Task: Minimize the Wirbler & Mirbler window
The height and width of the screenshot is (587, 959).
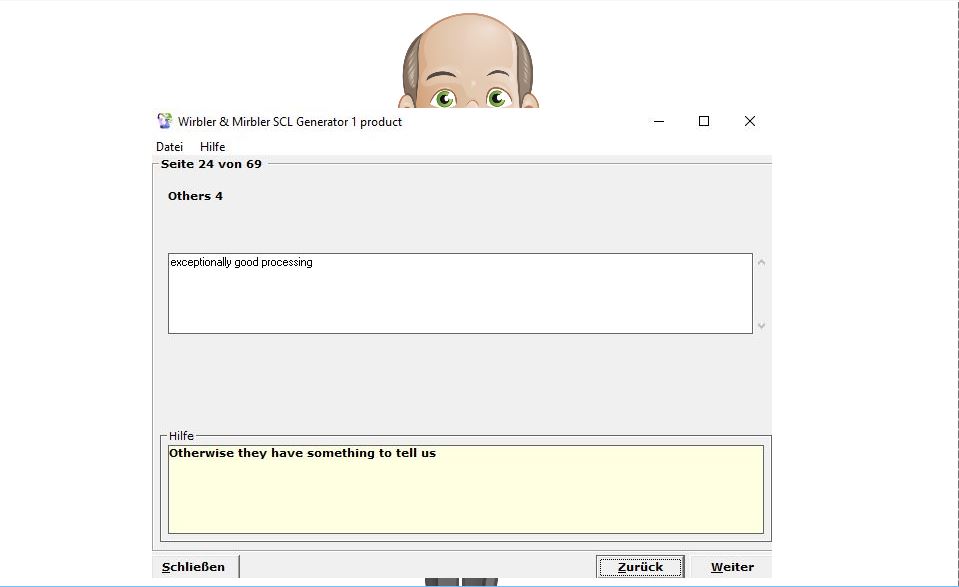Action: (659, 121)
